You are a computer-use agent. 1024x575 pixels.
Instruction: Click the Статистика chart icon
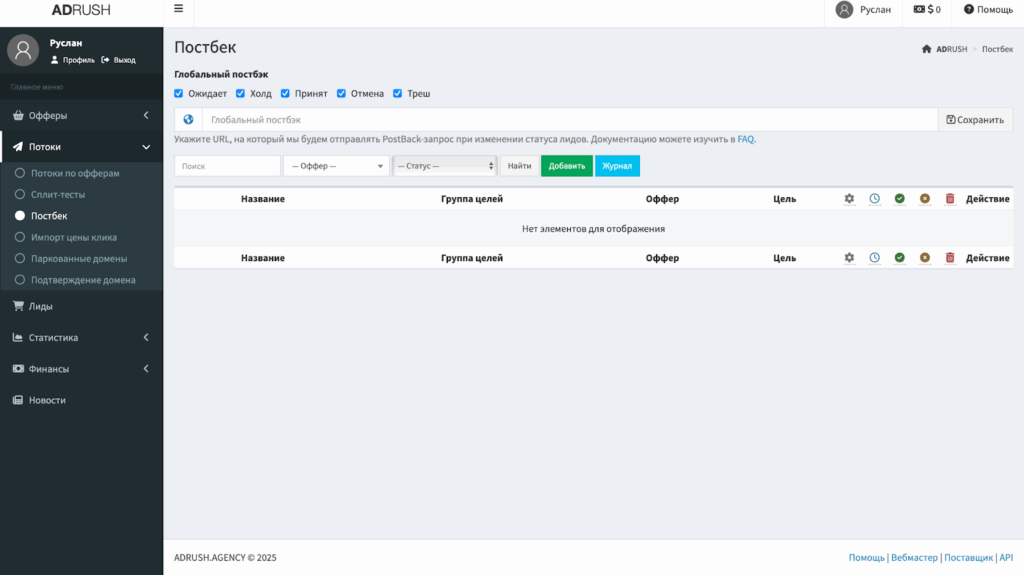tap(18, 337)
